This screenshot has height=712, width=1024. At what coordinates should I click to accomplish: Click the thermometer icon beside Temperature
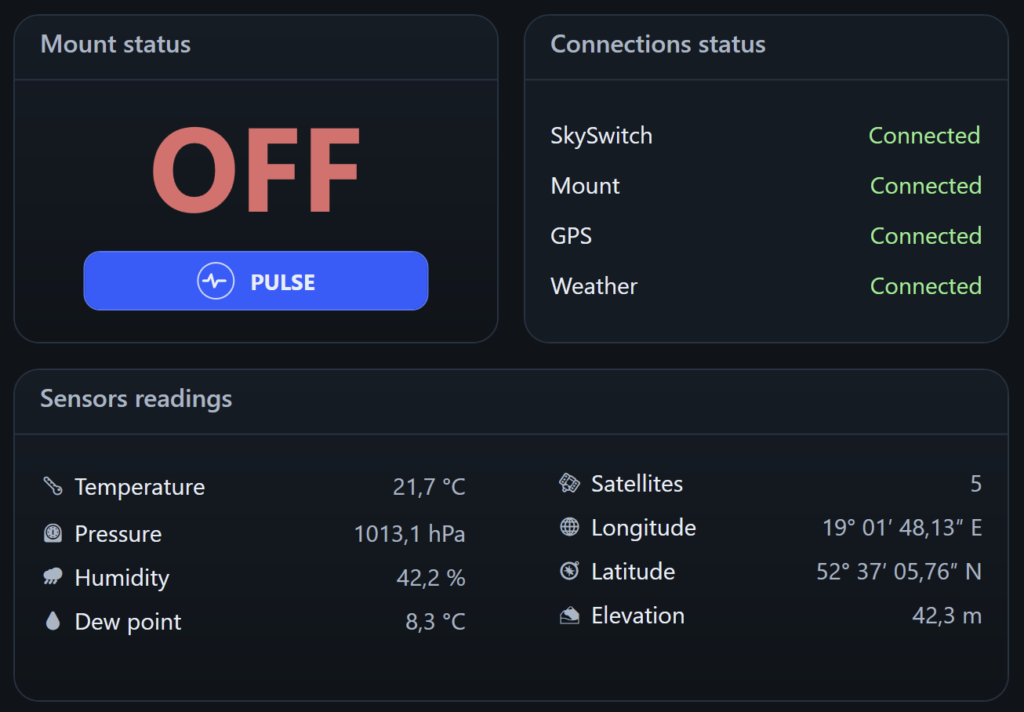click(x=53, y=487)
